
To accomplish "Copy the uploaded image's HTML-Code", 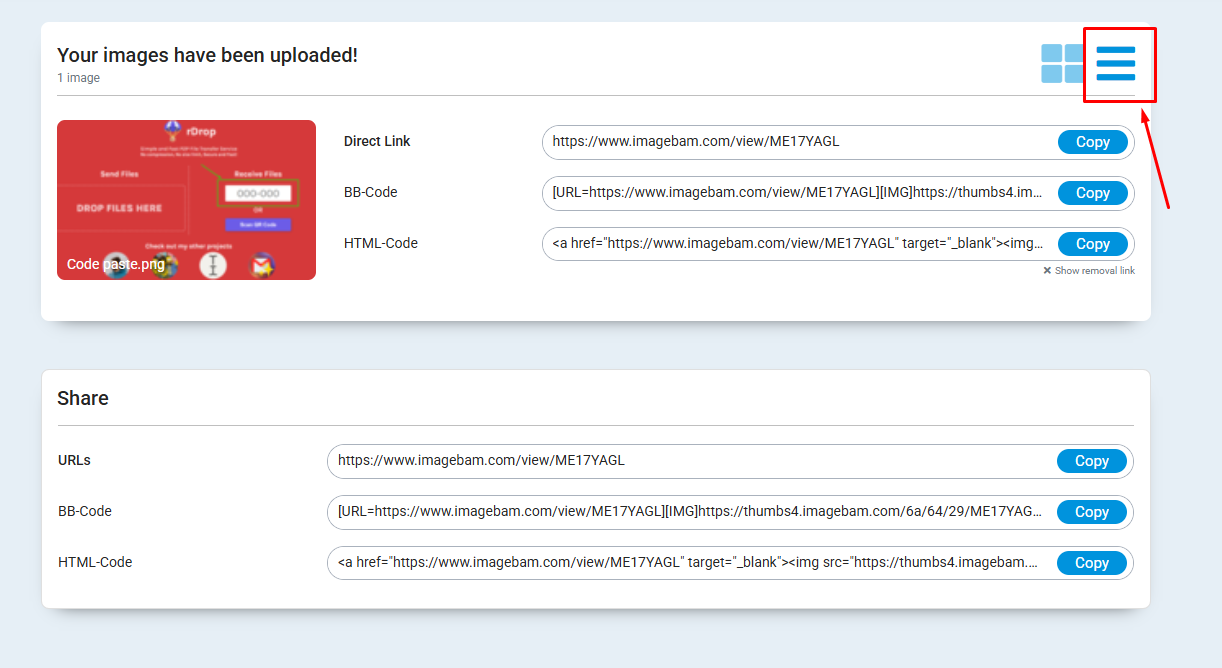I will pos(1093,243).
